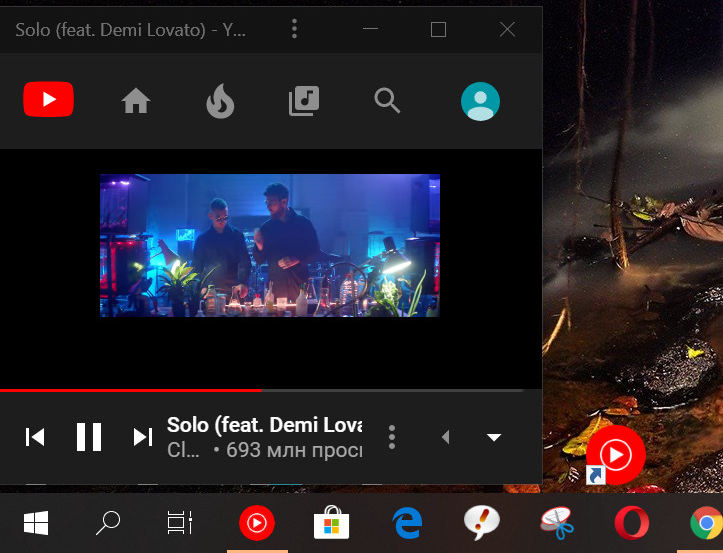Open the title bar three-dot app menu

[294, 29]
